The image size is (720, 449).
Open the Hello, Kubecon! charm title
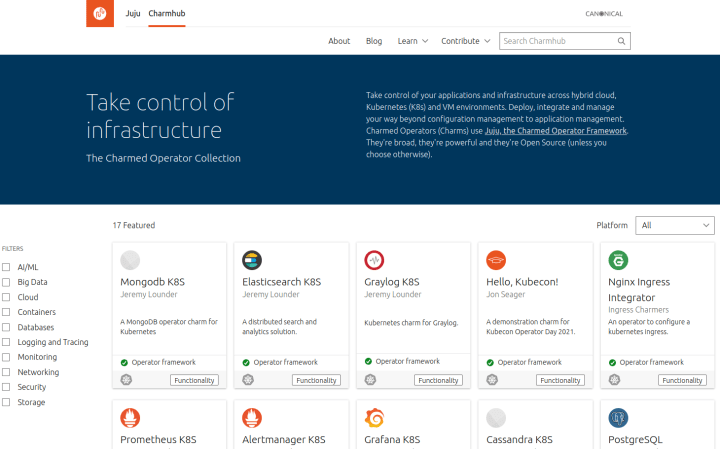coord(522,282)
